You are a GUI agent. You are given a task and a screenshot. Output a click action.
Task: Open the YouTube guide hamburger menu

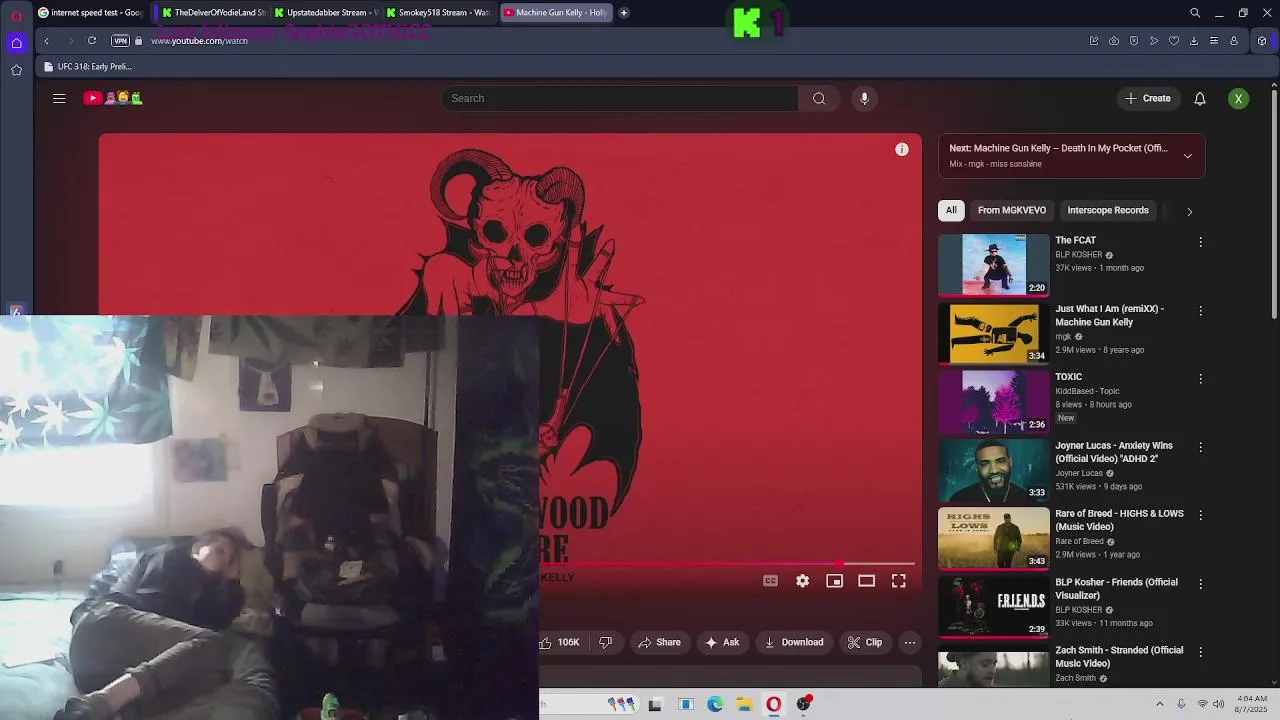(59, 98)
